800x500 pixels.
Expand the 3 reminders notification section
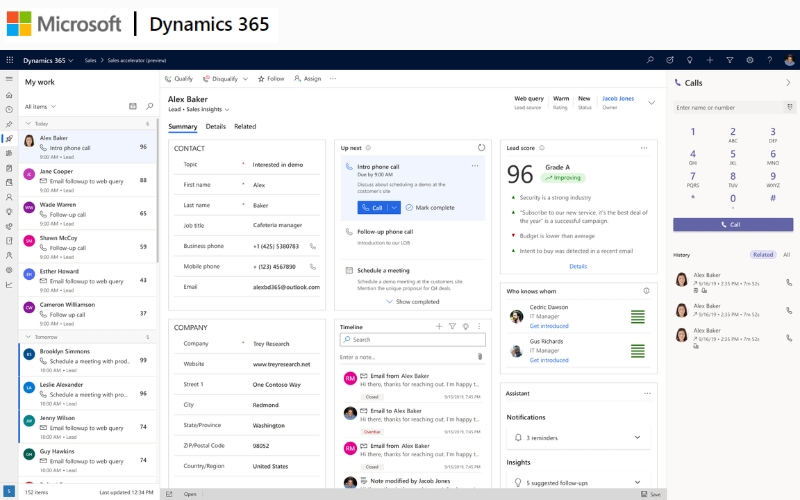click(x=637, y=437)
